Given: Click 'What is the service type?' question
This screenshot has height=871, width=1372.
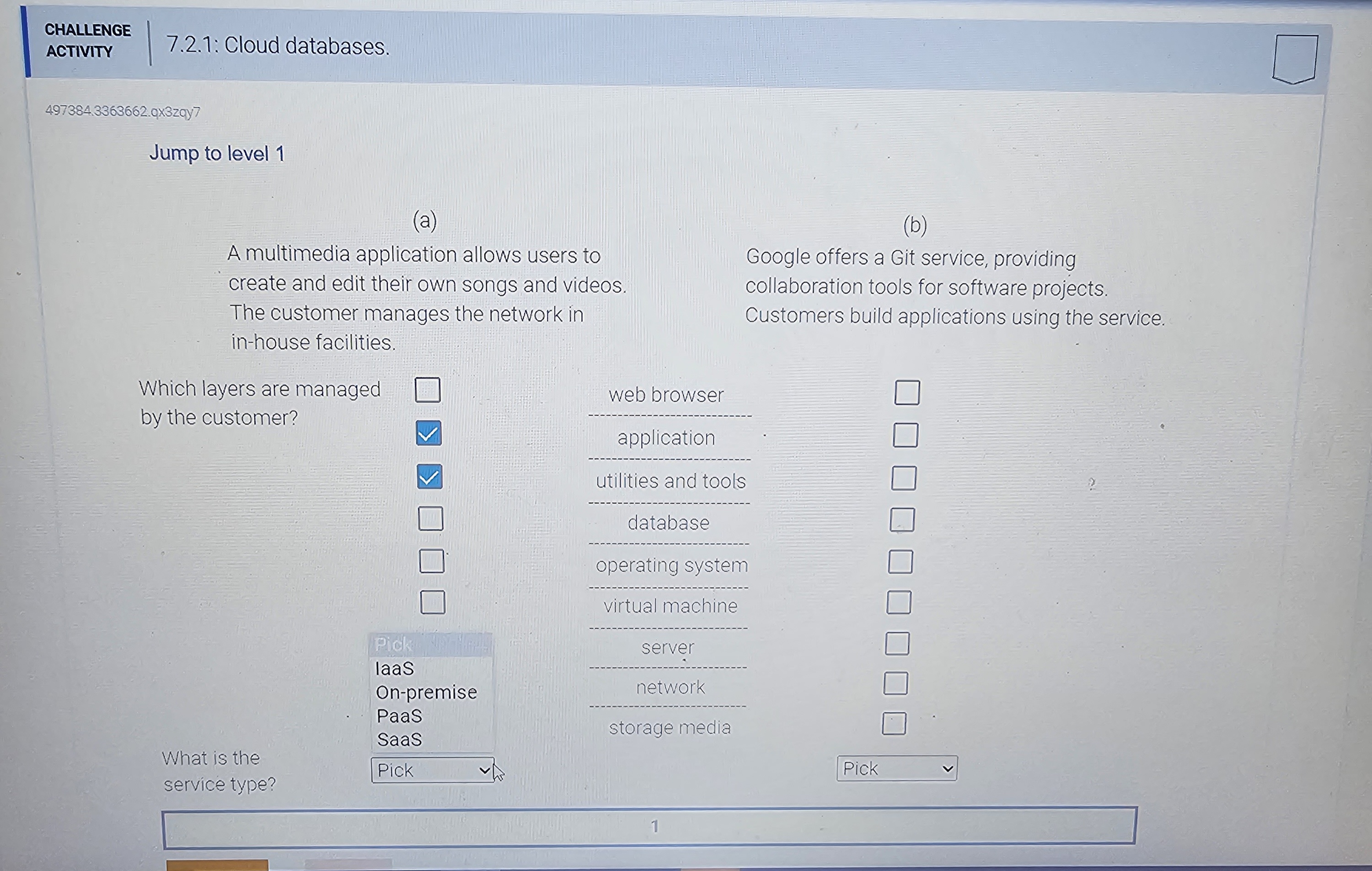Looking at the screenshot, I should tap(219, 771).
